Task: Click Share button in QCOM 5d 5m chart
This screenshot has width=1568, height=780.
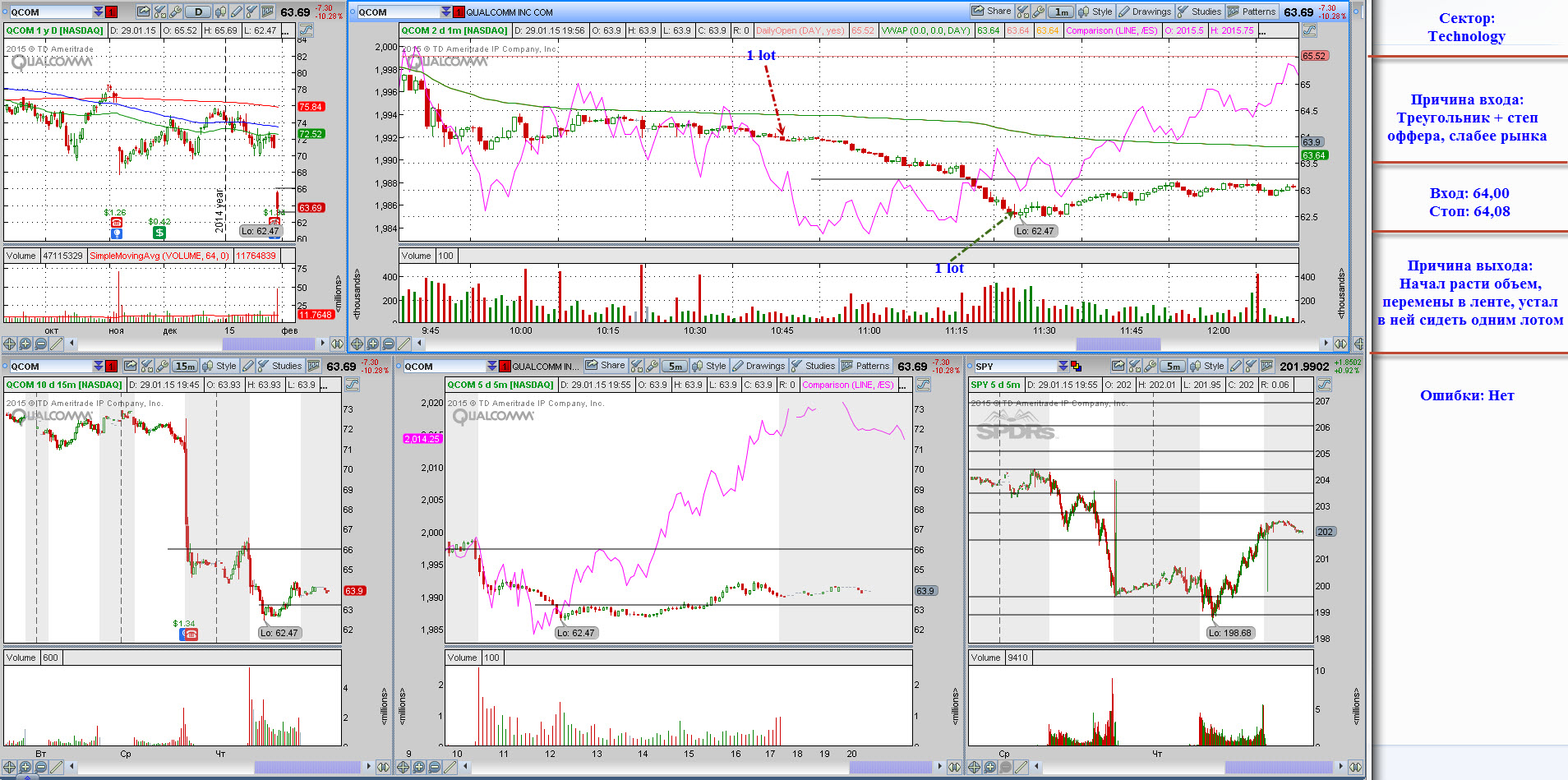Action: pos(605,366)
